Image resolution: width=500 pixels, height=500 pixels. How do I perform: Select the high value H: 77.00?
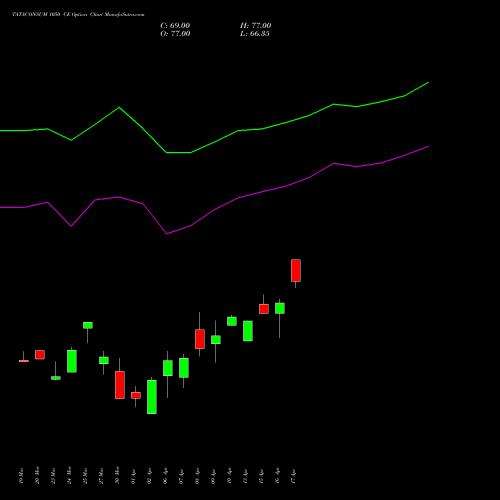point(256,26)
